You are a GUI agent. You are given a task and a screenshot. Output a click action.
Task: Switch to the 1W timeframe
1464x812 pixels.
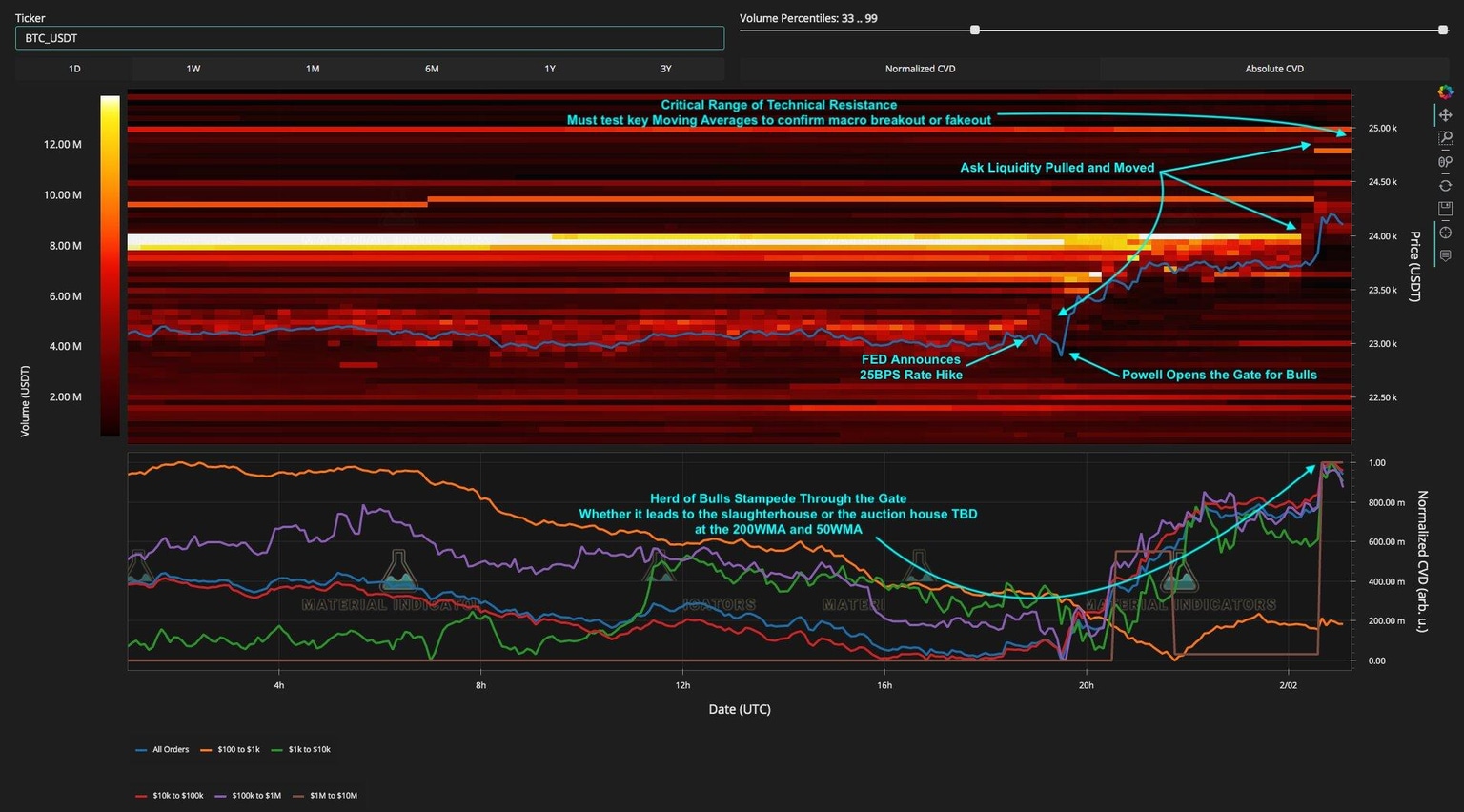pyautogui.click(x=193, y=68)
